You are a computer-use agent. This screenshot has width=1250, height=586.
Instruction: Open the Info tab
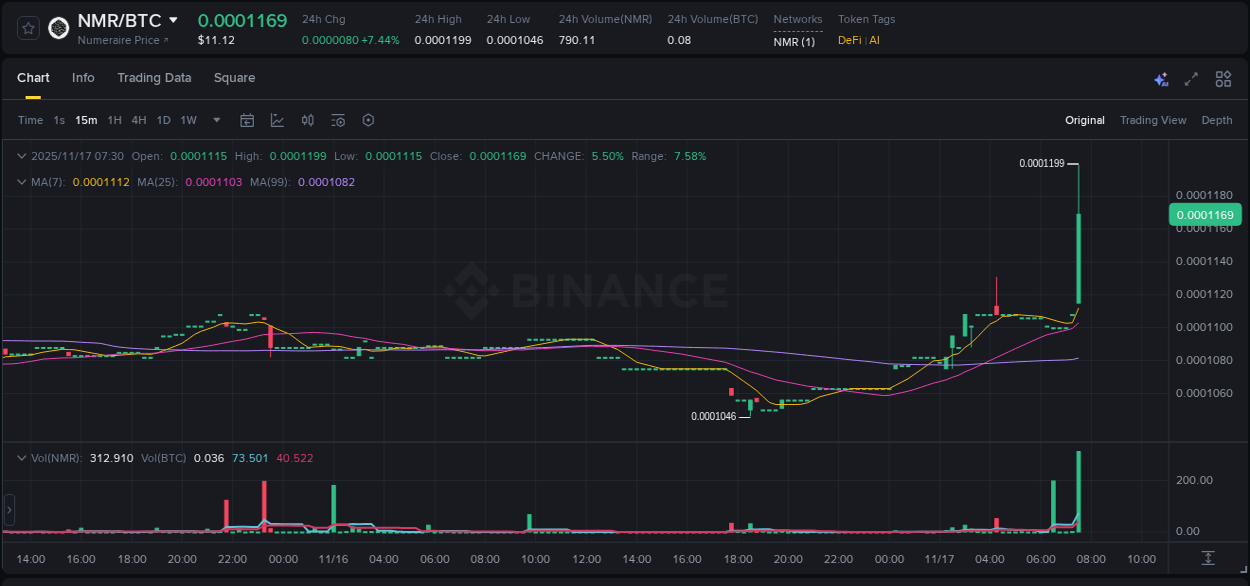[83, 77]
